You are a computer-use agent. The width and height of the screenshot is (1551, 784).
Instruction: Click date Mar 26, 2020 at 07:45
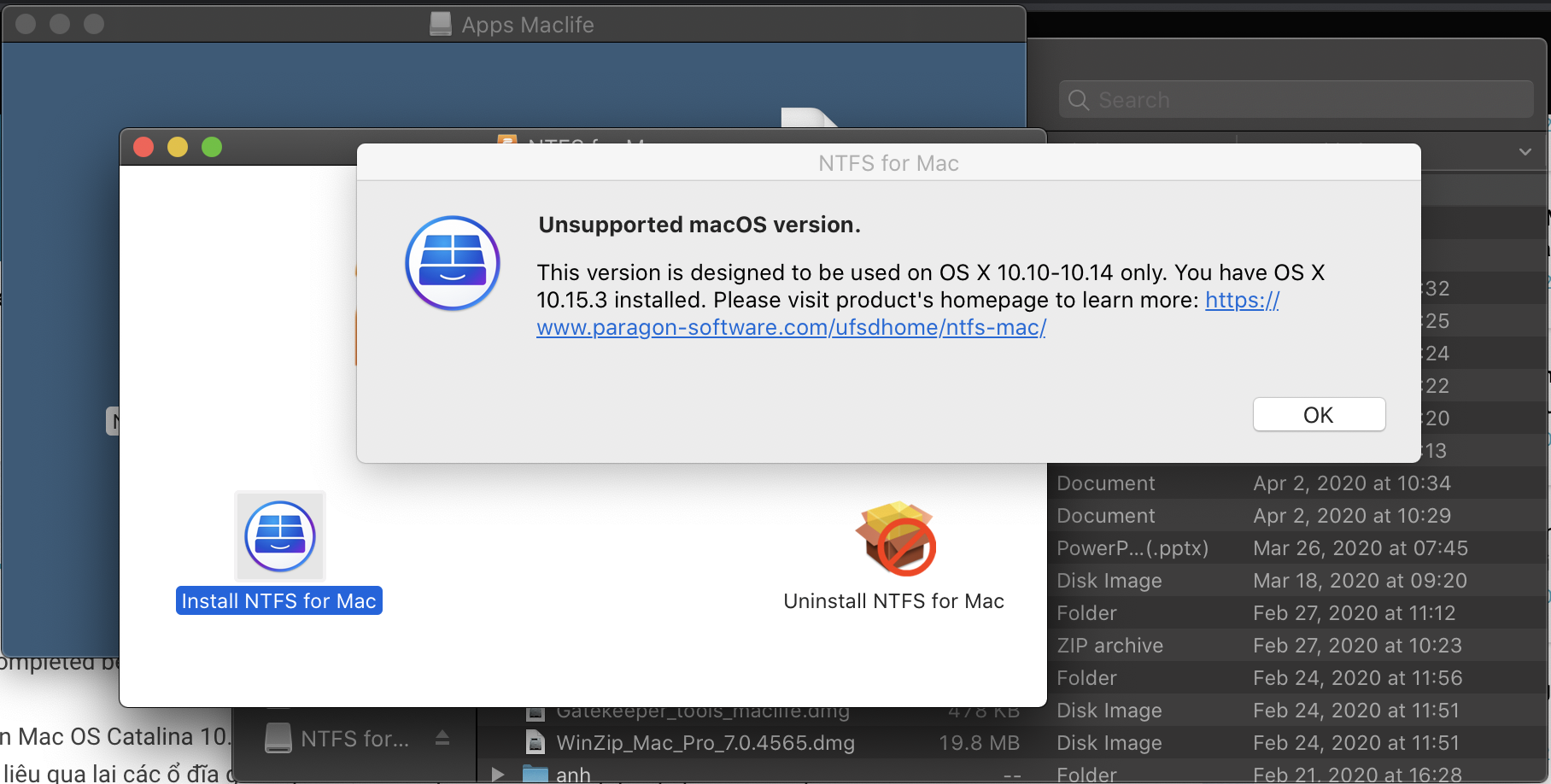[x=1361, y=548]
